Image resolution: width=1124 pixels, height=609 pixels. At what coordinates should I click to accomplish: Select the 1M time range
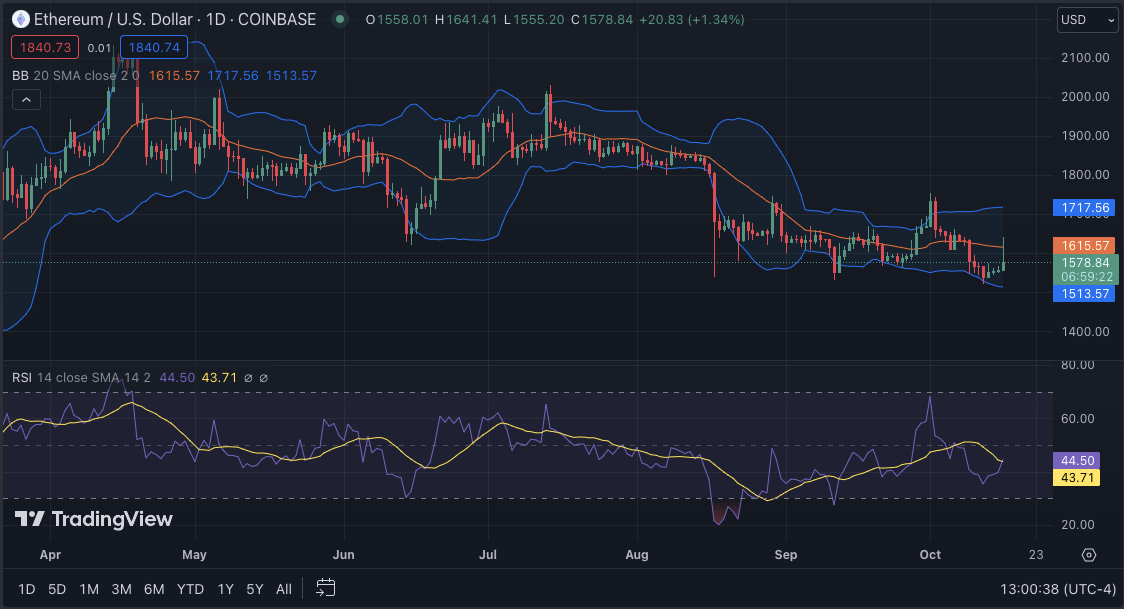tap(89, 589)
